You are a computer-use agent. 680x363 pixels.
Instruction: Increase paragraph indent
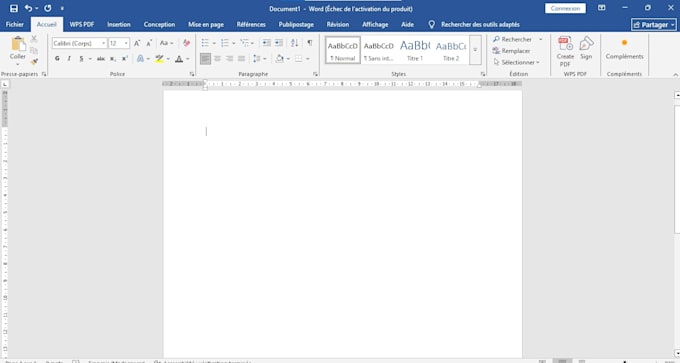tap(278, 43)
